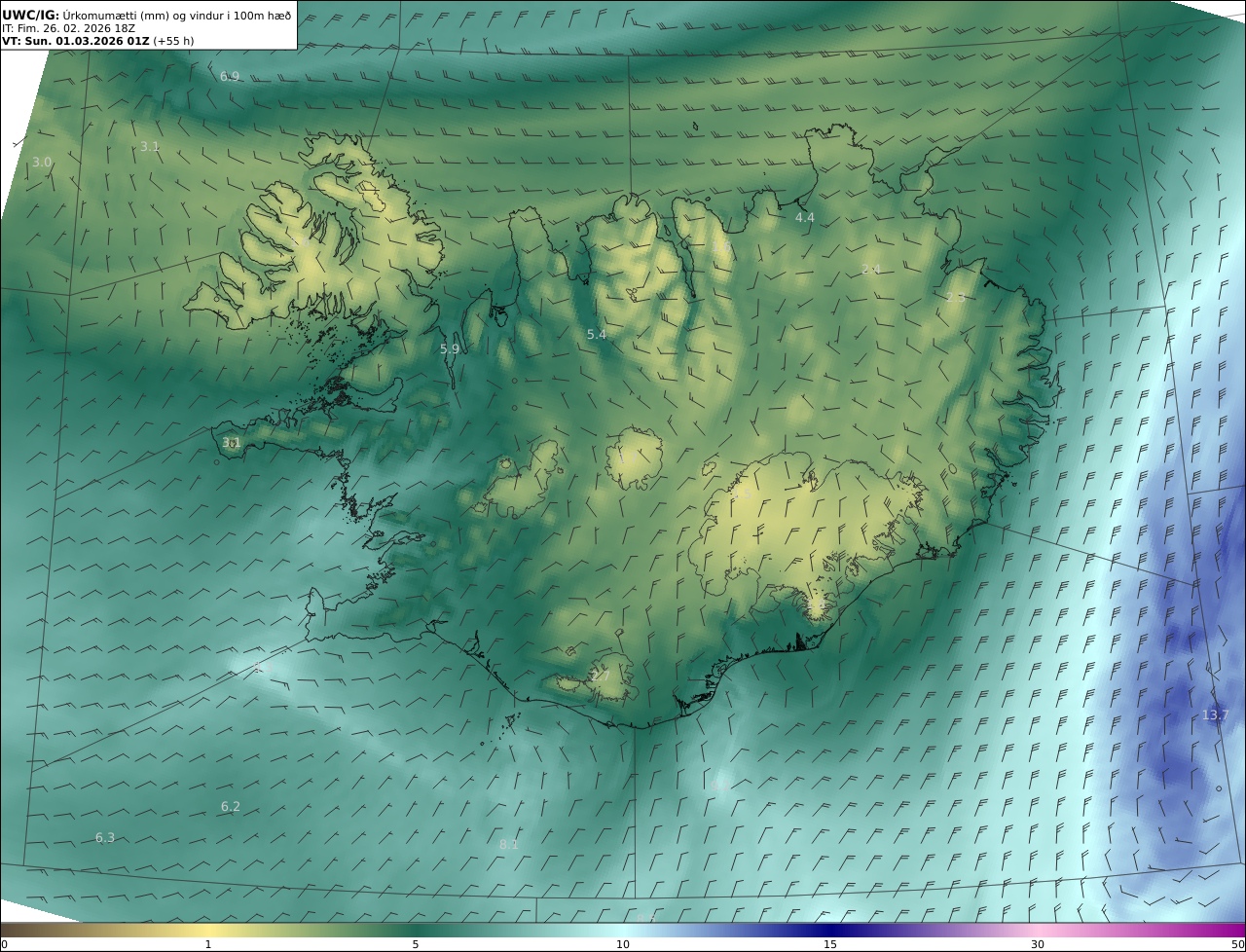The height and width of the screenshot is (952, 1246).
Task: Select the 3.0 value on the map
Action: click(42, 162)
